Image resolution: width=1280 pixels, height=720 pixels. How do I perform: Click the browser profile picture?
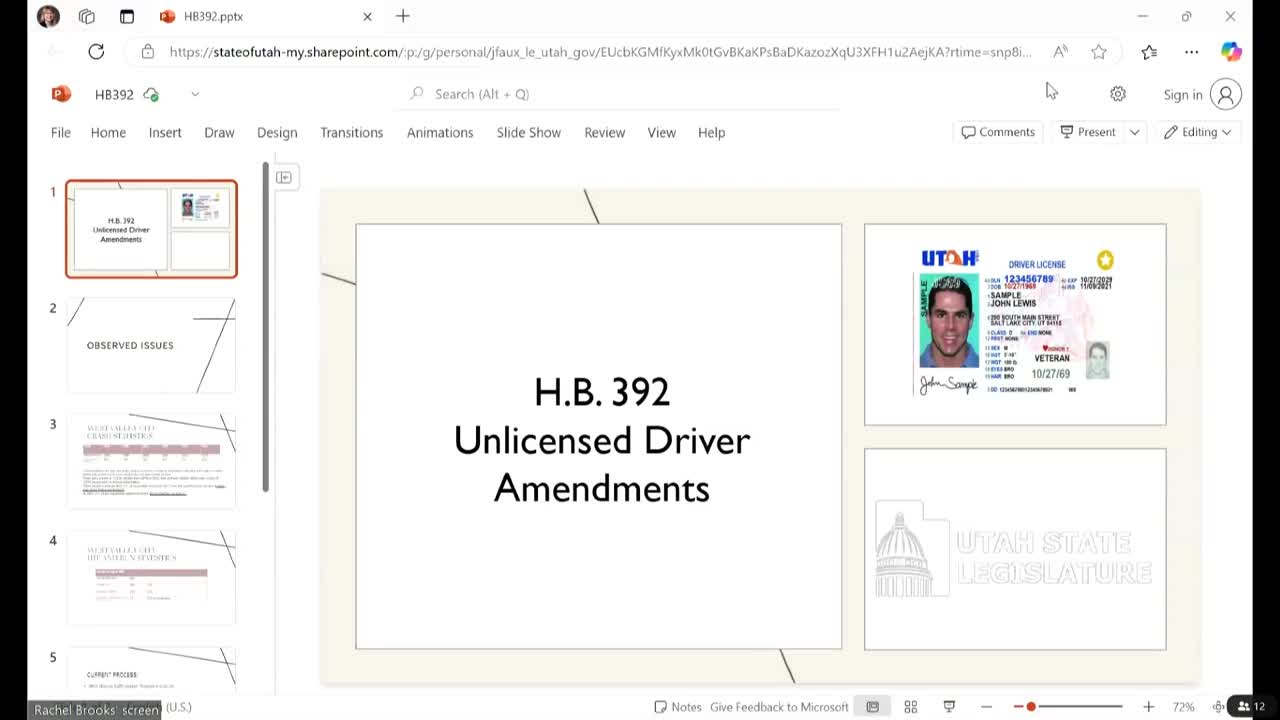pyautogui.click(x=47, y=16)
